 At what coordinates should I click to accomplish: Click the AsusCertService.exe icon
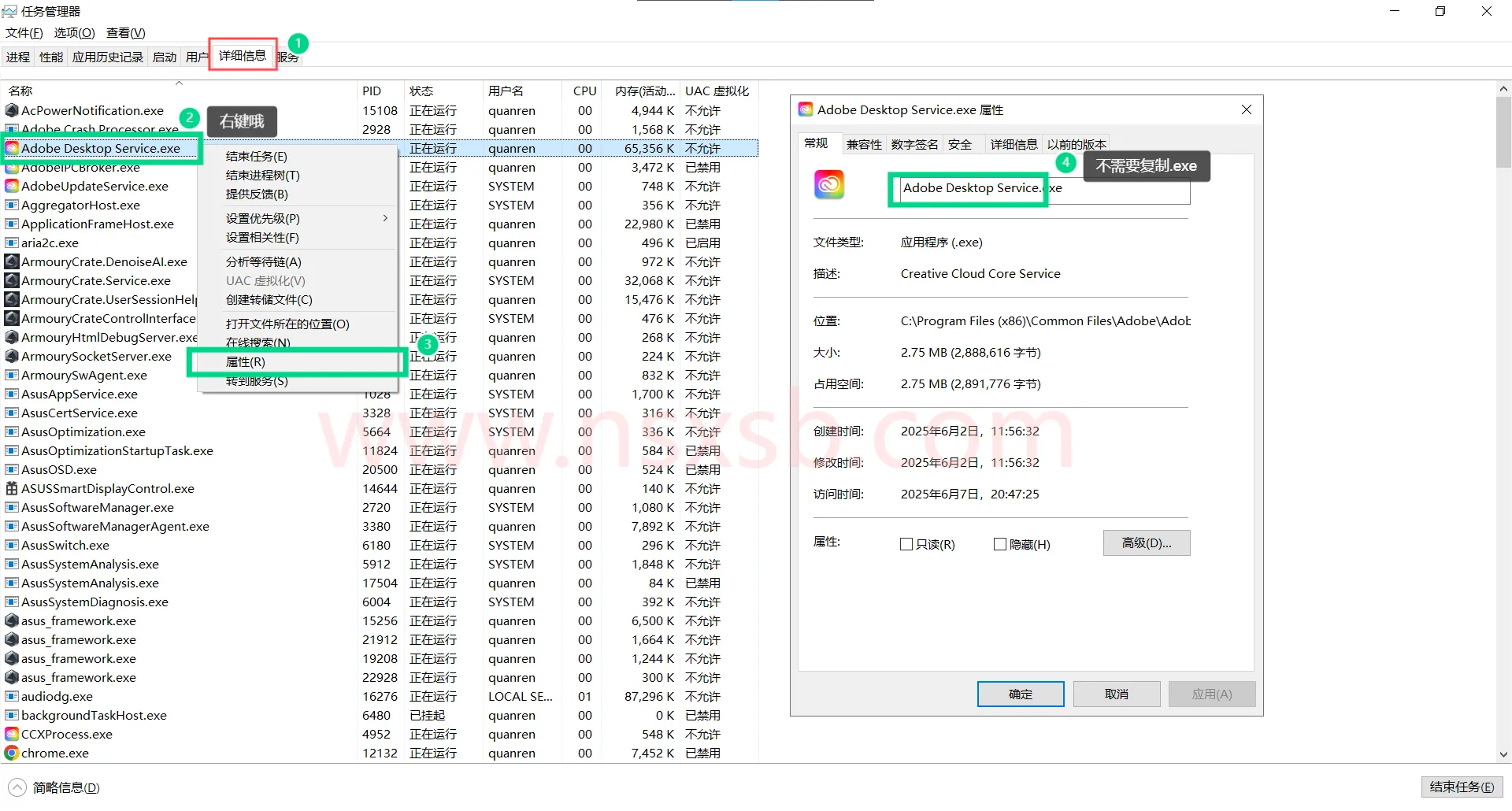tap(12, 413)
